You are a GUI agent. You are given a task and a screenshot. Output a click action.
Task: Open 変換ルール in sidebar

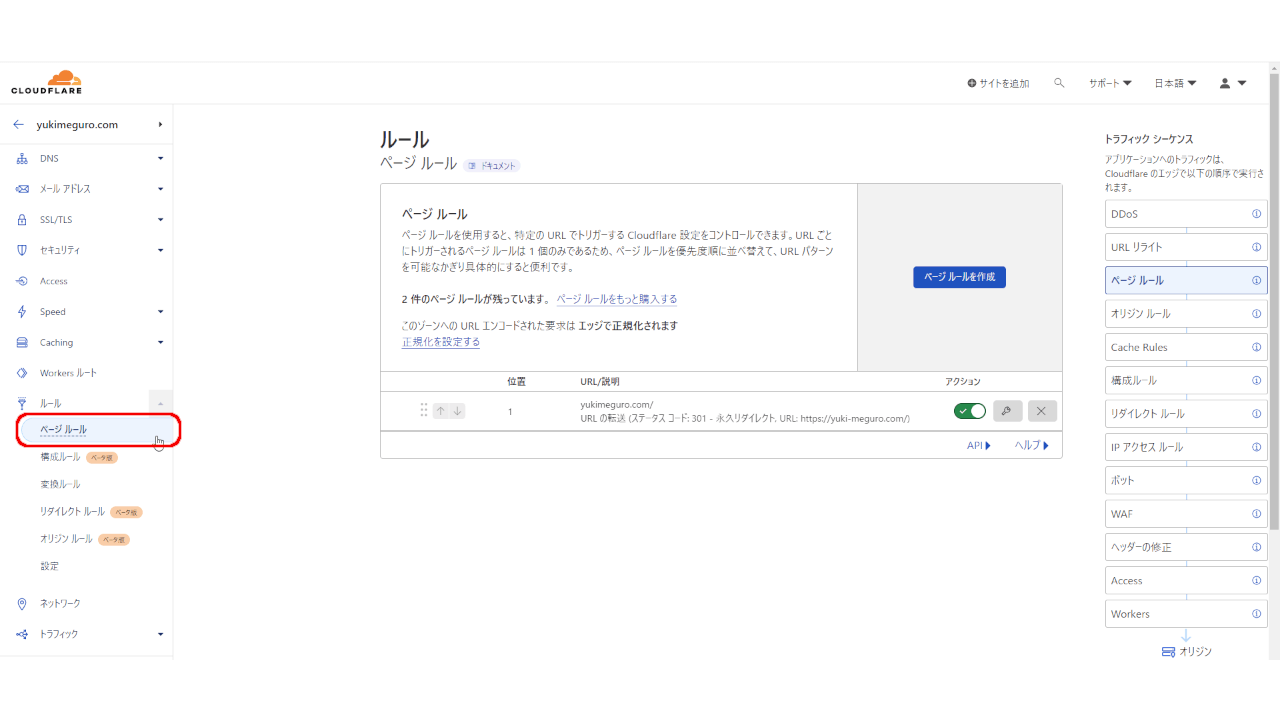(60, 484)
